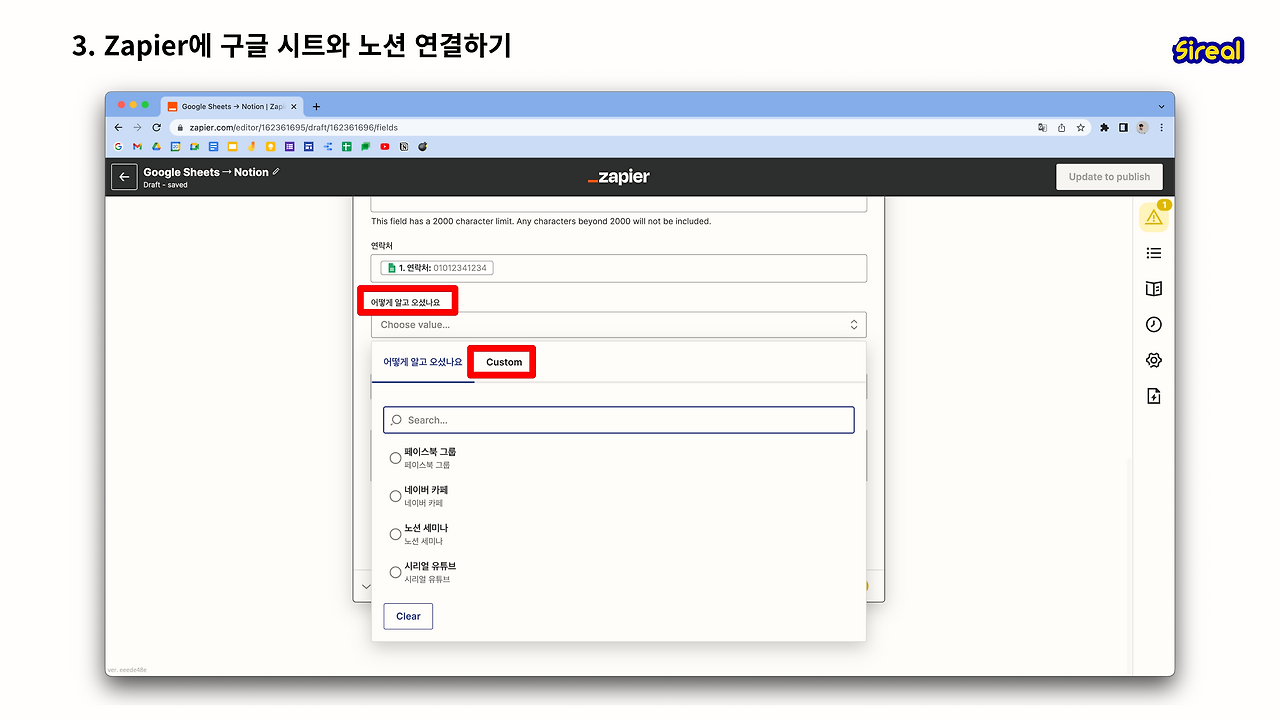
Task: Open the Notion bookmark icon
Action: click(x=404, y=147)
